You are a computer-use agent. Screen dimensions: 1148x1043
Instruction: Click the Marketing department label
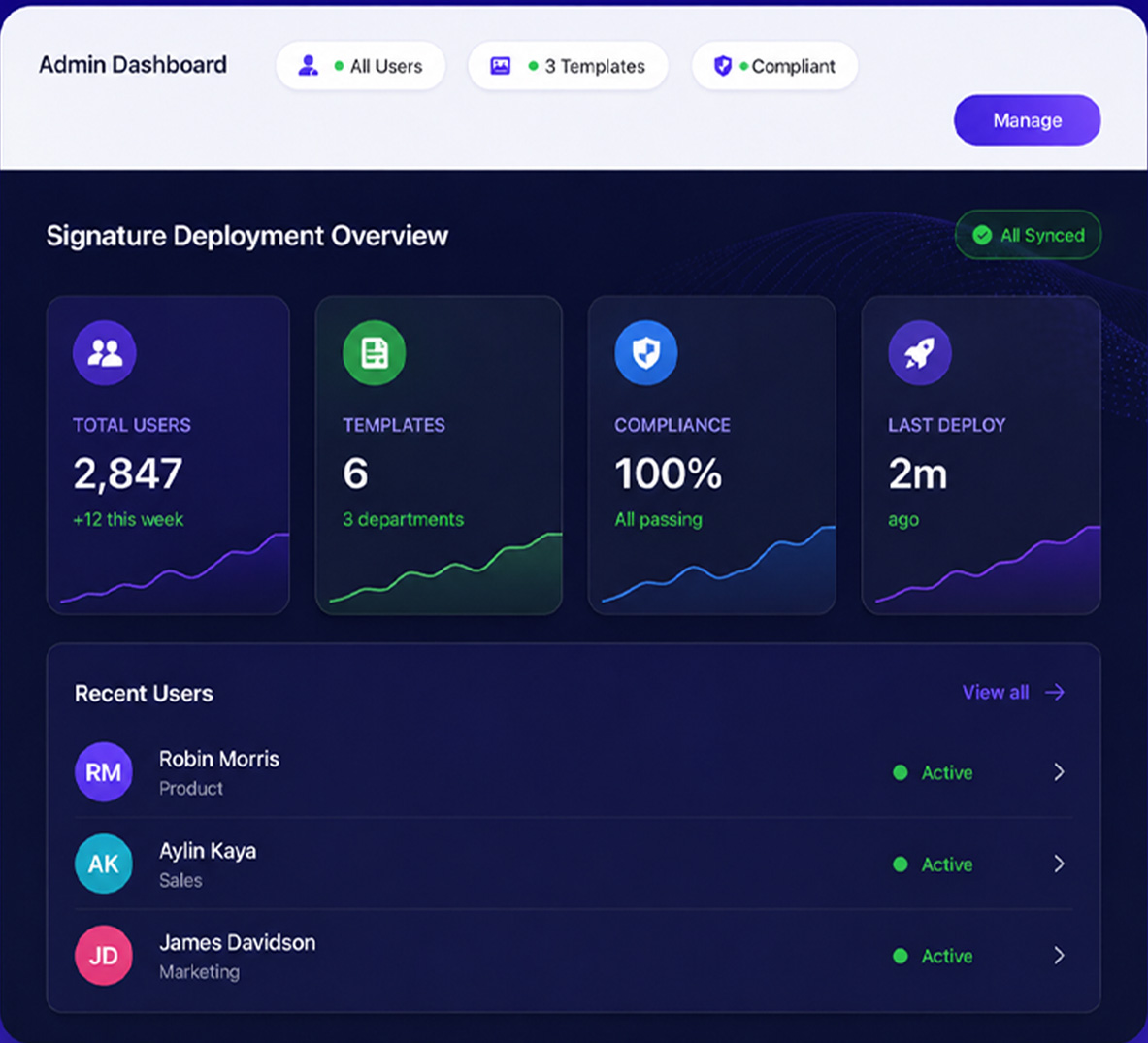tap(200, 972)
